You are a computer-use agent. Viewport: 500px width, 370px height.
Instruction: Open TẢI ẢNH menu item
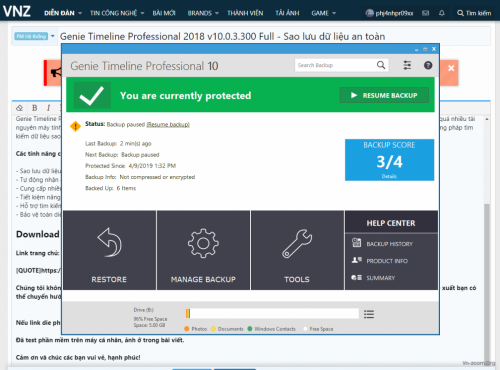(x=287, y=13)
